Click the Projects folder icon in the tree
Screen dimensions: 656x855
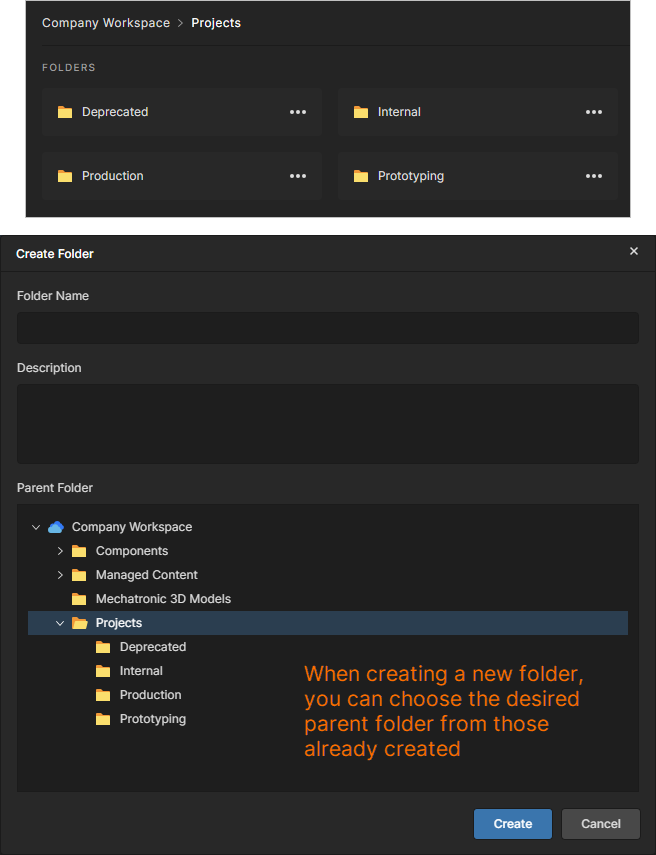click(78, 623)
